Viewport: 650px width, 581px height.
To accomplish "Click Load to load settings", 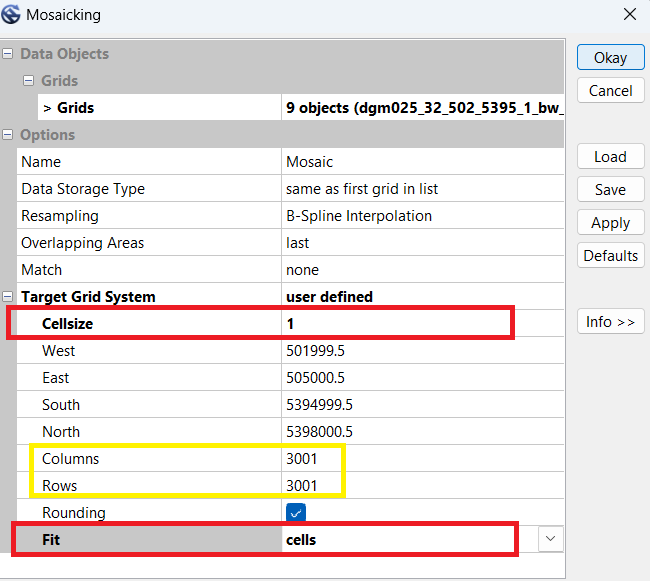I will click(x=610, y=157).
